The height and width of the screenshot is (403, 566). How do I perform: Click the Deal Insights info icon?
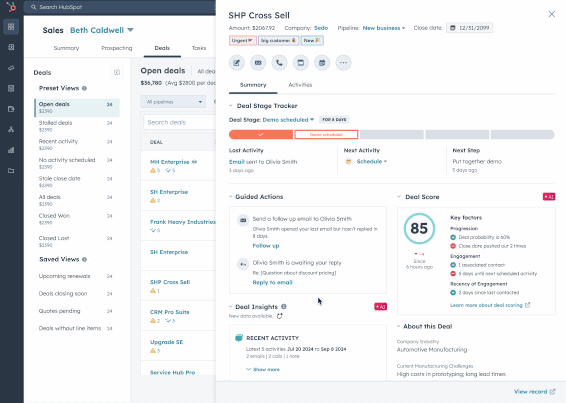284,307
